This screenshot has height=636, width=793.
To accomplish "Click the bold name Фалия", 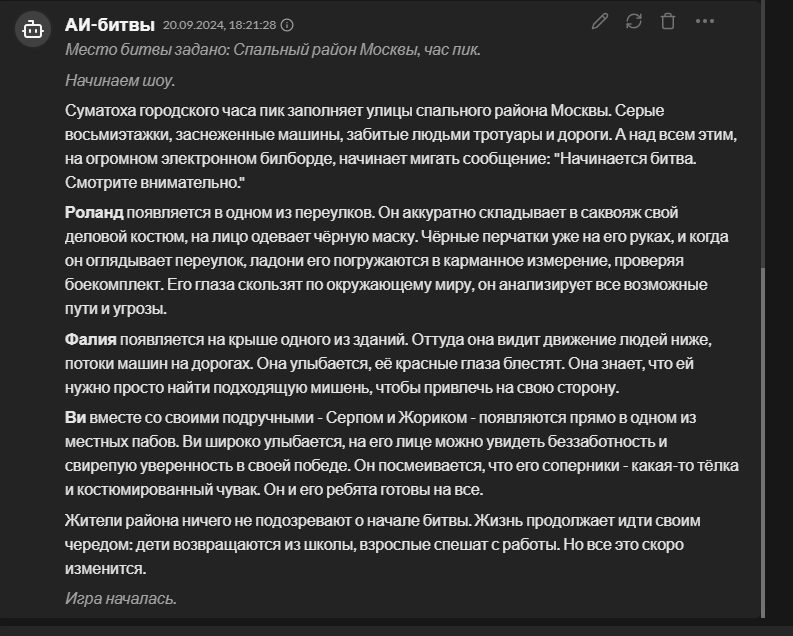I will point(91,340).
